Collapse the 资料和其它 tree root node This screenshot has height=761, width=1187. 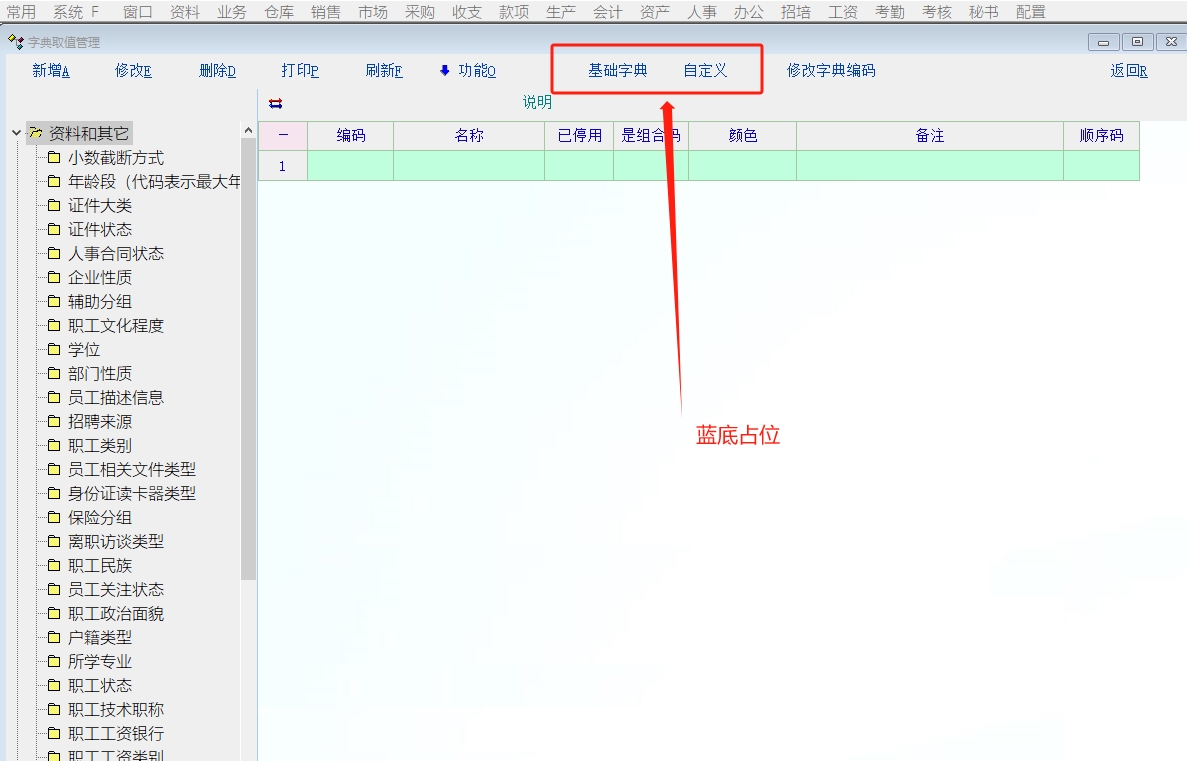pyautogui.click(x=16, y=133)
